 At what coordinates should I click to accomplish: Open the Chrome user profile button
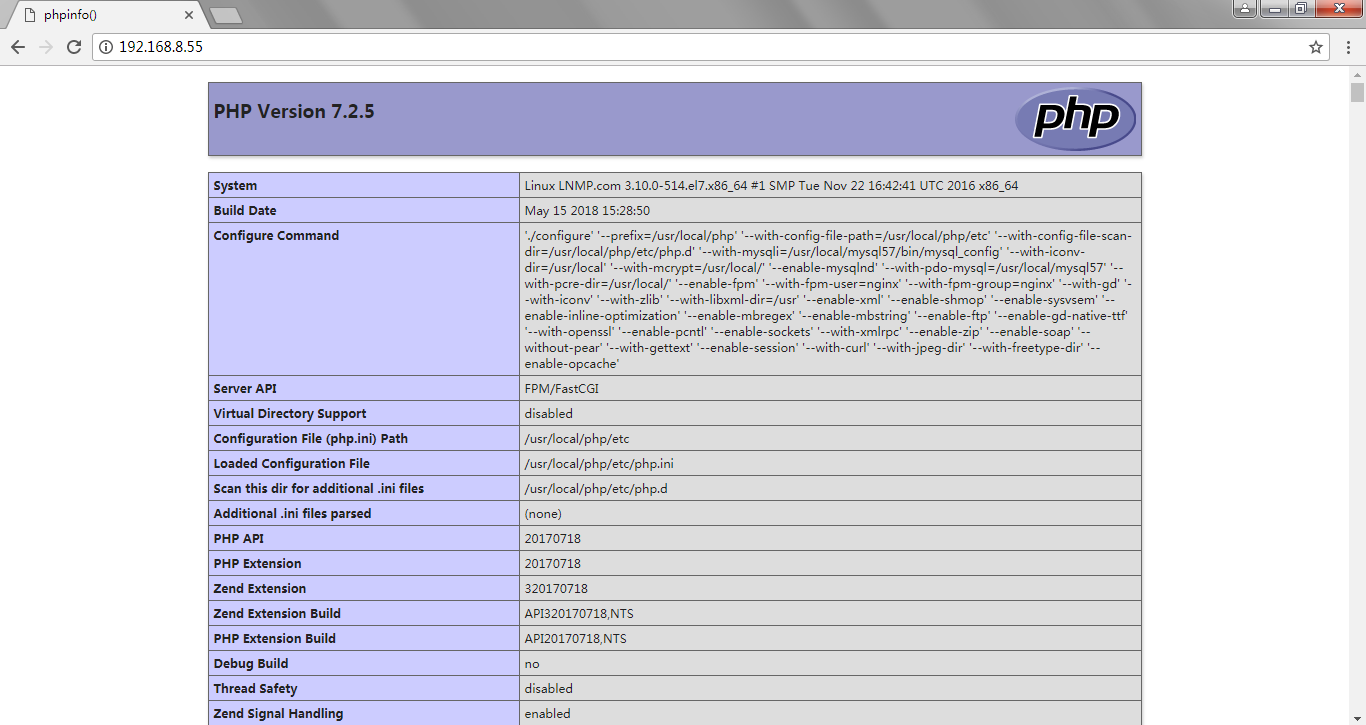(1245, 9)
